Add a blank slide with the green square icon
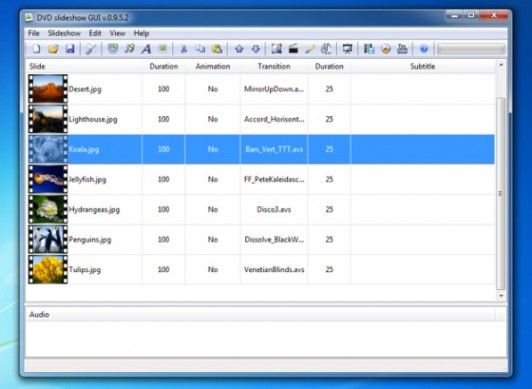The height and width of the screenshot is (389, 532). [163, 49]
